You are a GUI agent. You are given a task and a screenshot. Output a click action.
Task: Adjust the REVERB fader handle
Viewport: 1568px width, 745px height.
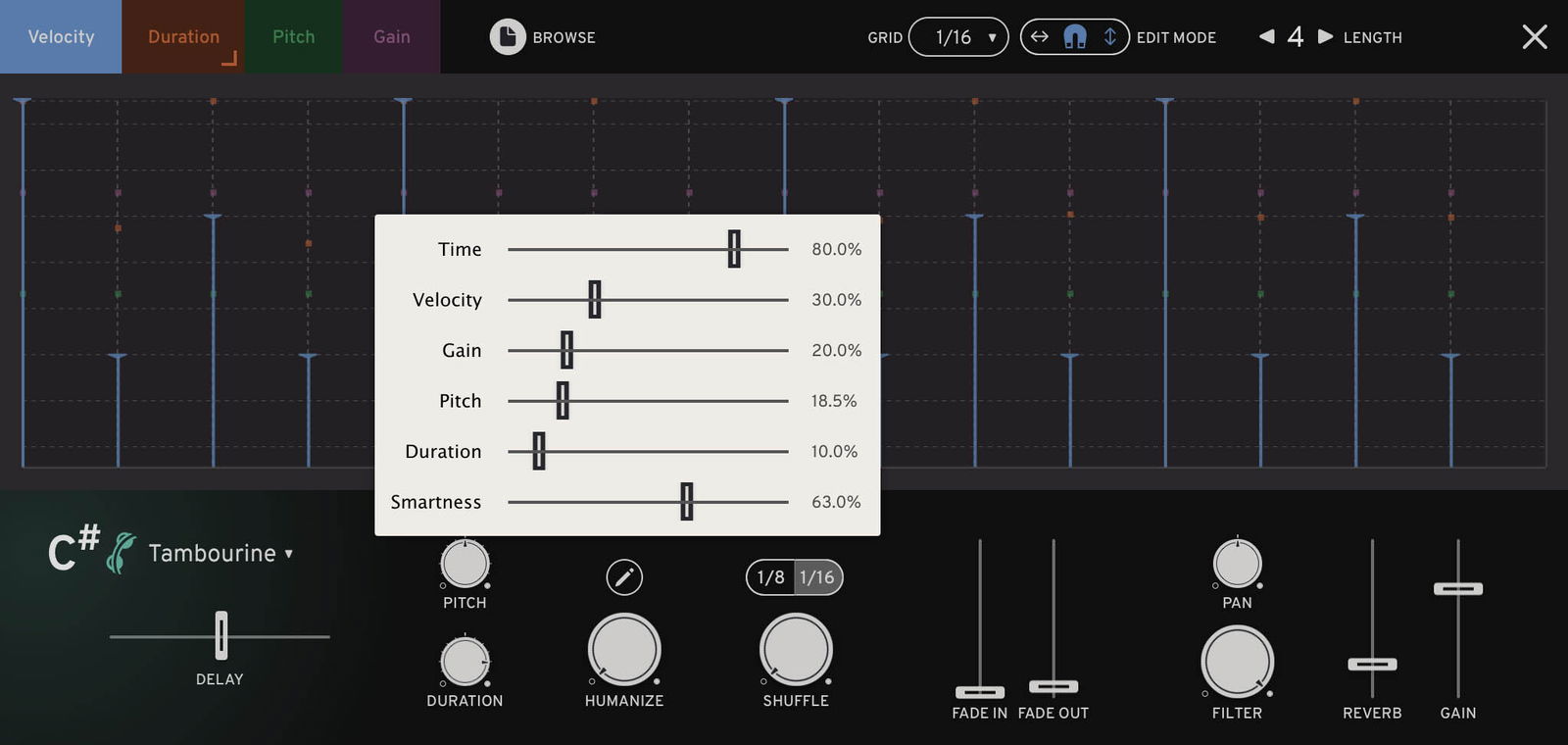point(1372,664)
